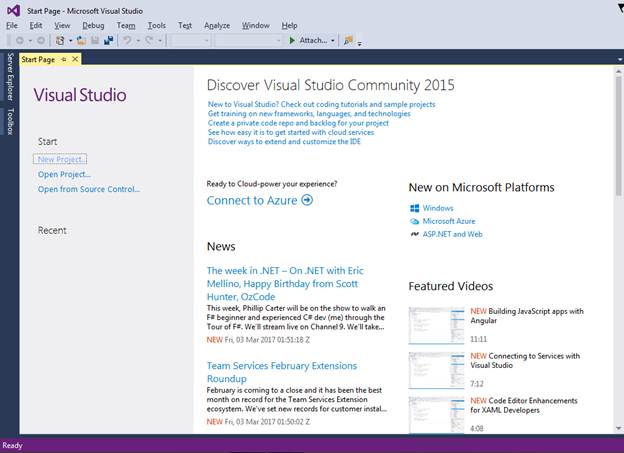624x453 pixels.
Task: Click the New Project... link
Action: pos(61,159)
